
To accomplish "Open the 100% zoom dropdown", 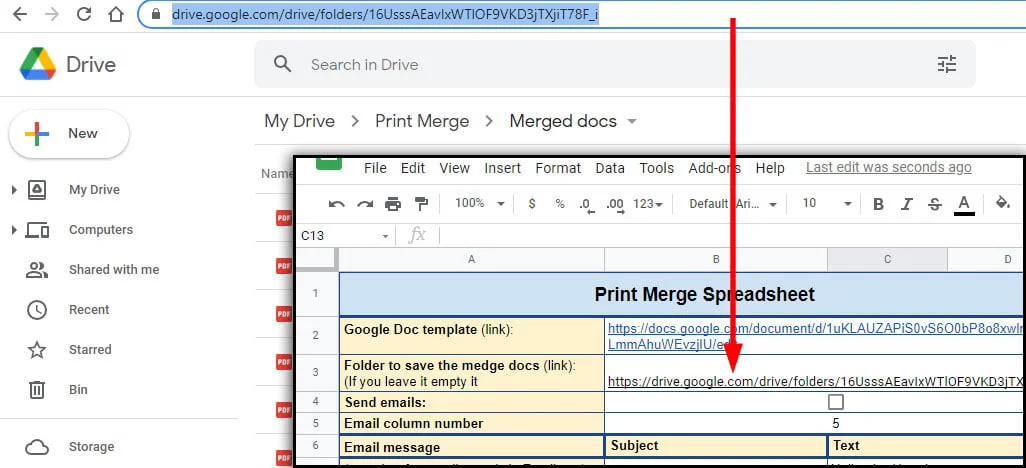I will pyautogui.click(x=480, y=204).
